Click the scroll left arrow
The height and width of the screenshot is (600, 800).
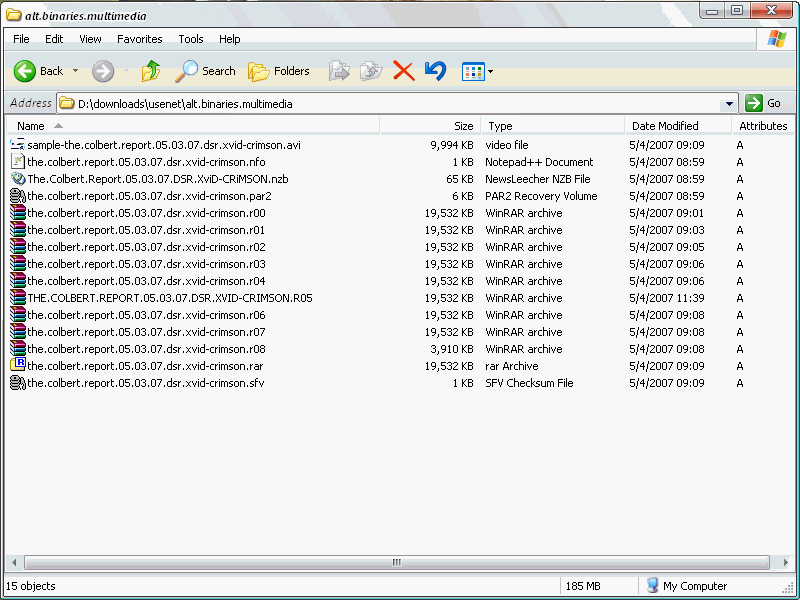point(14,562)
